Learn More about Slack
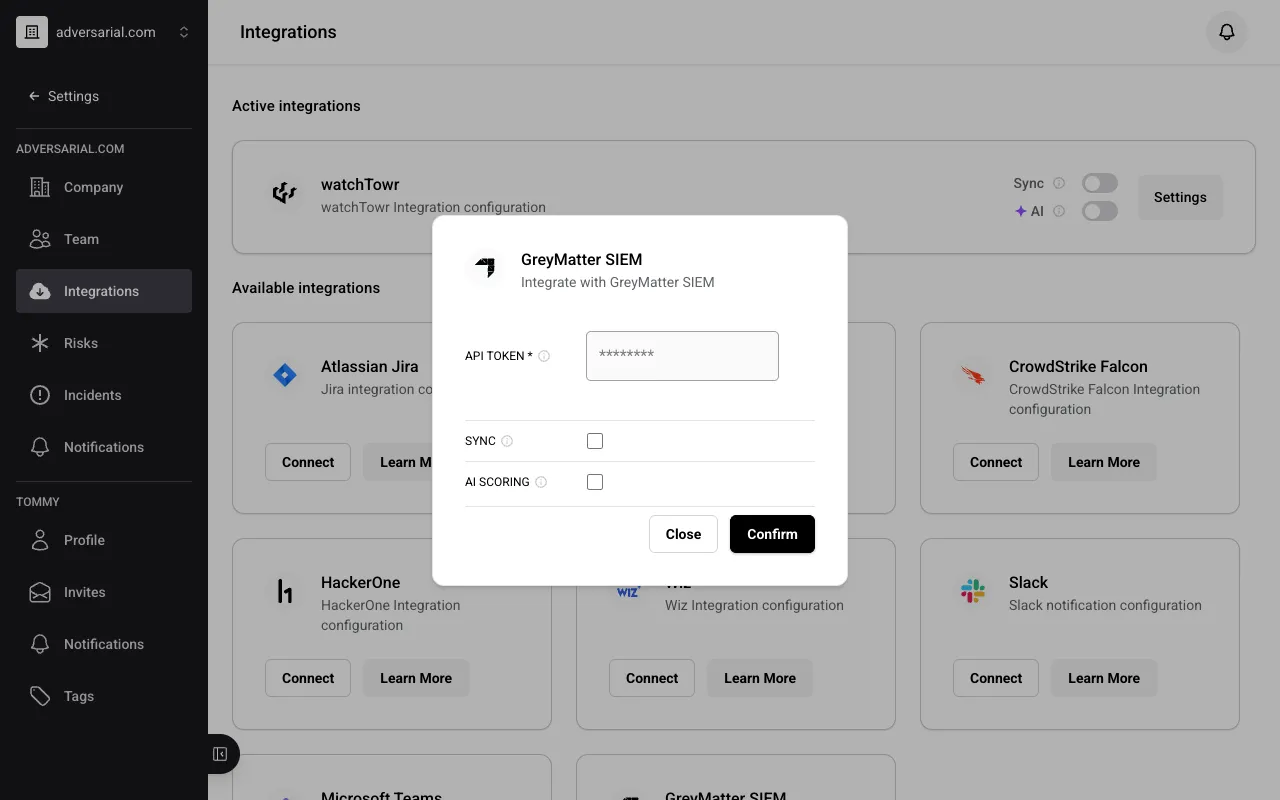Screen dimensions: 1280x800 point(1104,678)
